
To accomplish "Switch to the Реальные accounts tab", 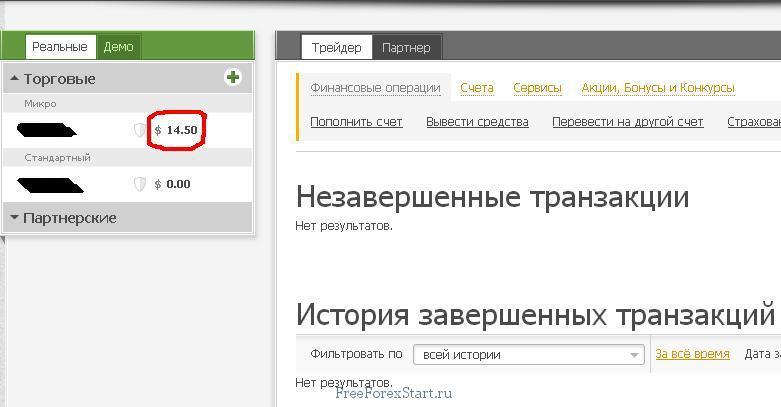I will point(60,46).
